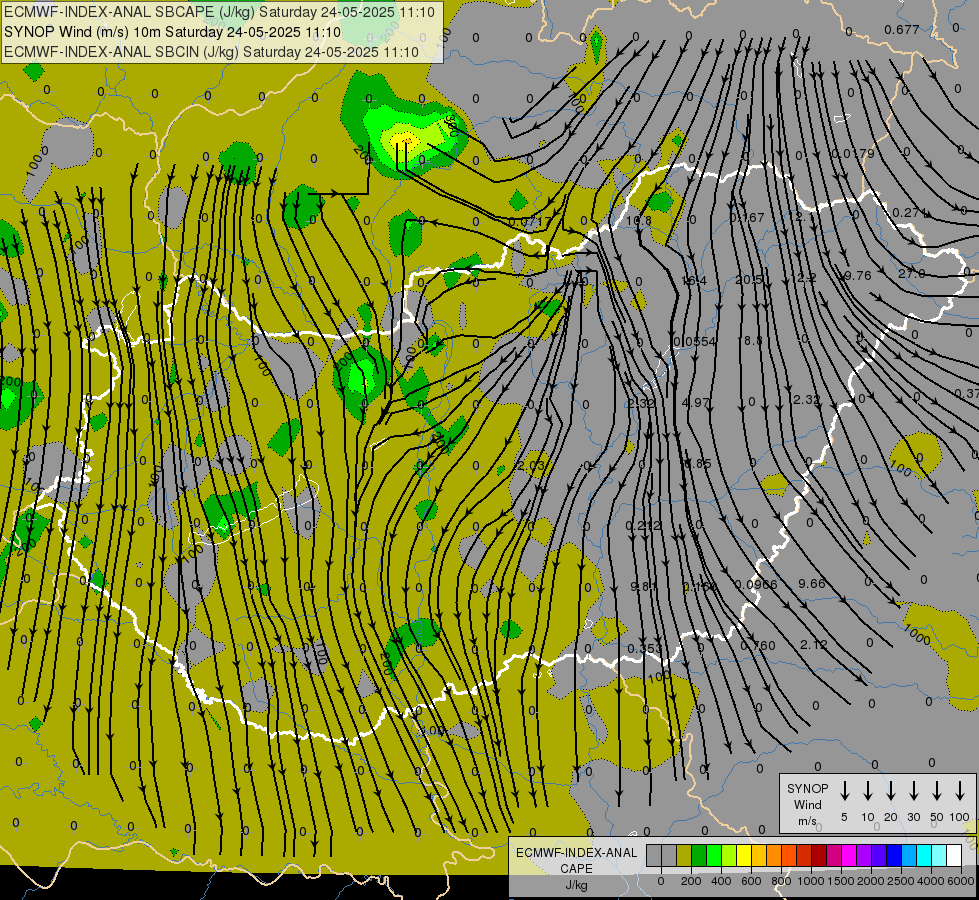The width and height of the screenshot is (979, 900).
Task: Click the SYNOP Wind 10m title line
Action: click(172, 32)
